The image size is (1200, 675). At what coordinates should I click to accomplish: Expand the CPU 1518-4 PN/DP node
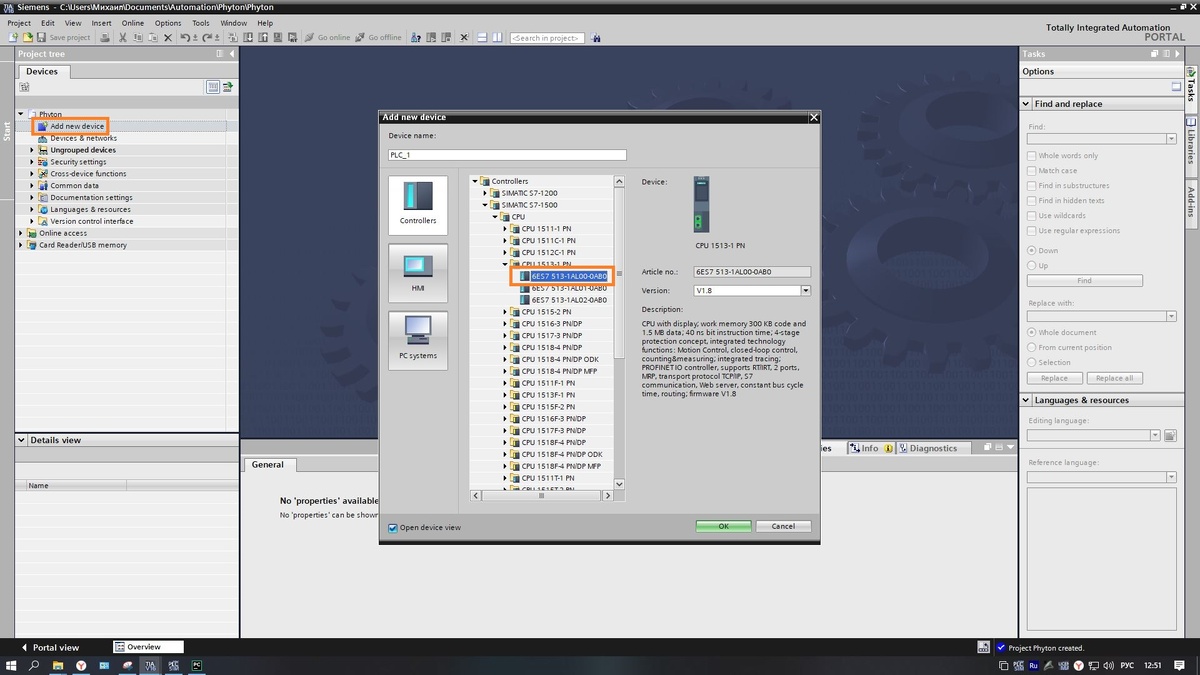[x=505, y=347]
